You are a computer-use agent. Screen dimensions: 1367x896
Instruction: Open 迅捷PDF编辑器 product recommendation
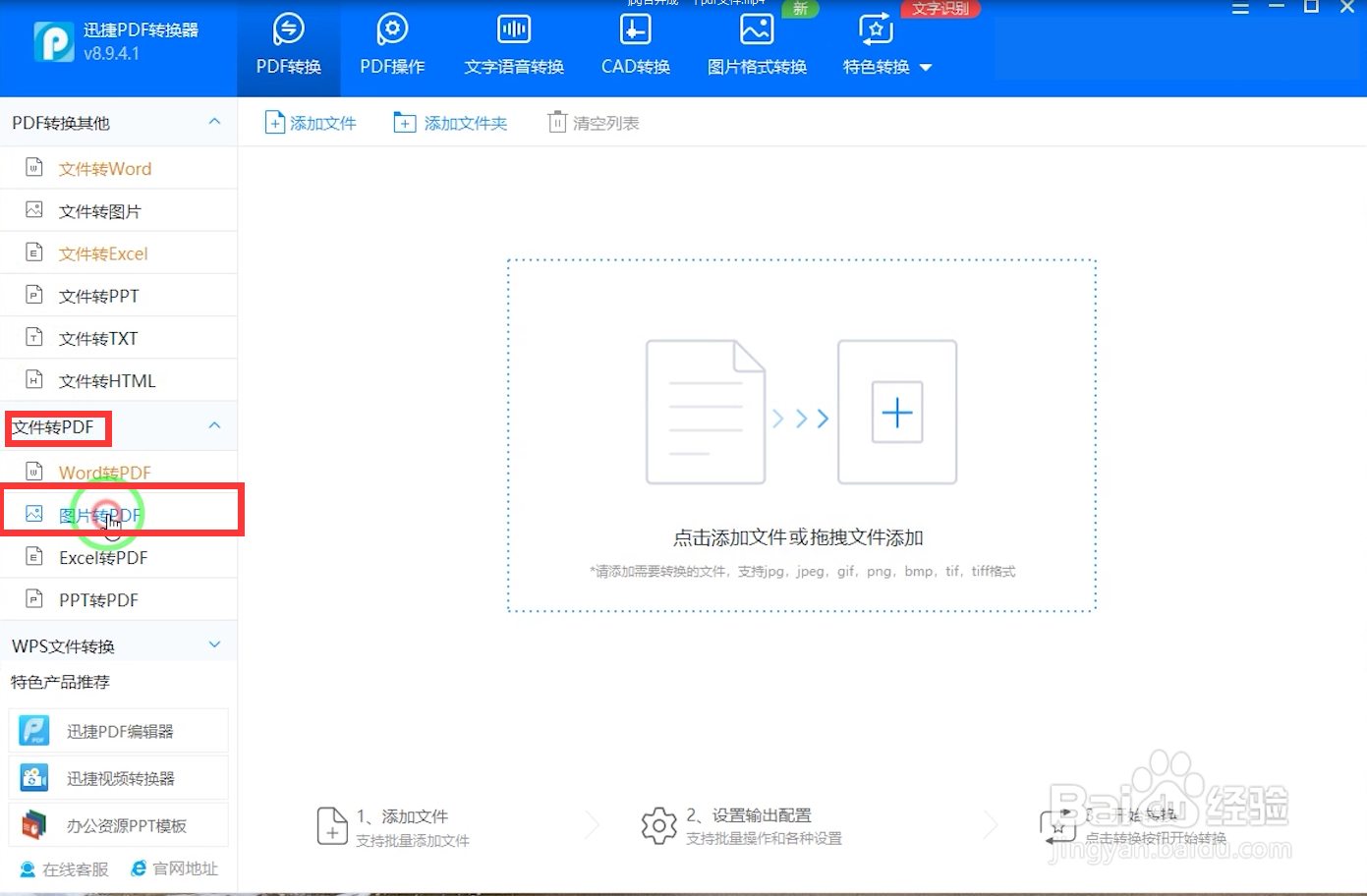click(118, 731)
